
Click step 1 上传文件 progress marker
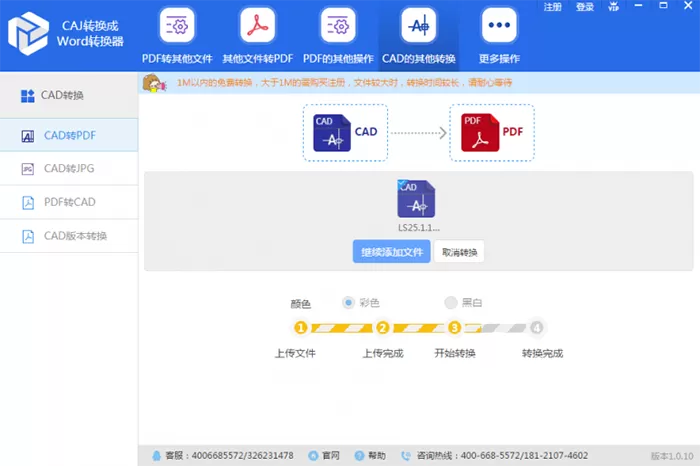tap(301, 328)
